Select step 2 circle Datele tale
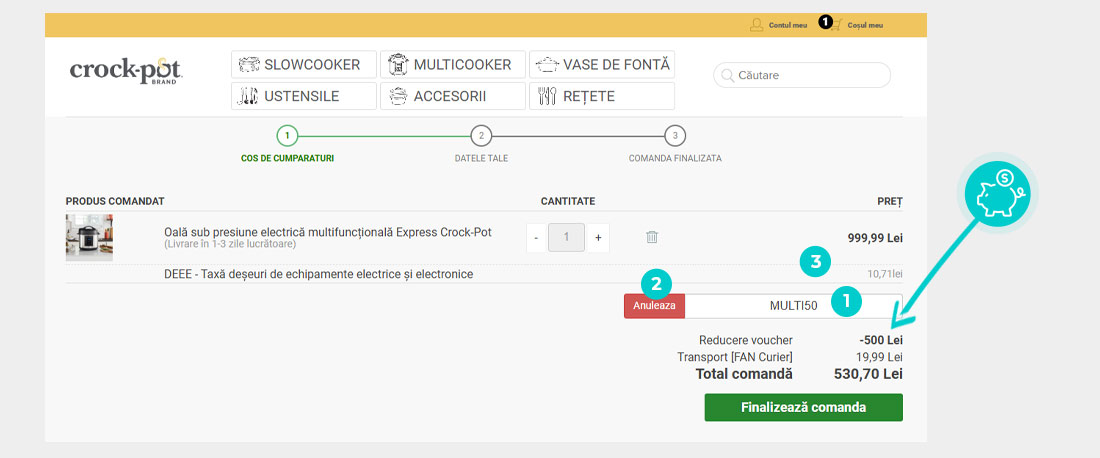The width and height of the screenshot is (1100, 458). 481,135
